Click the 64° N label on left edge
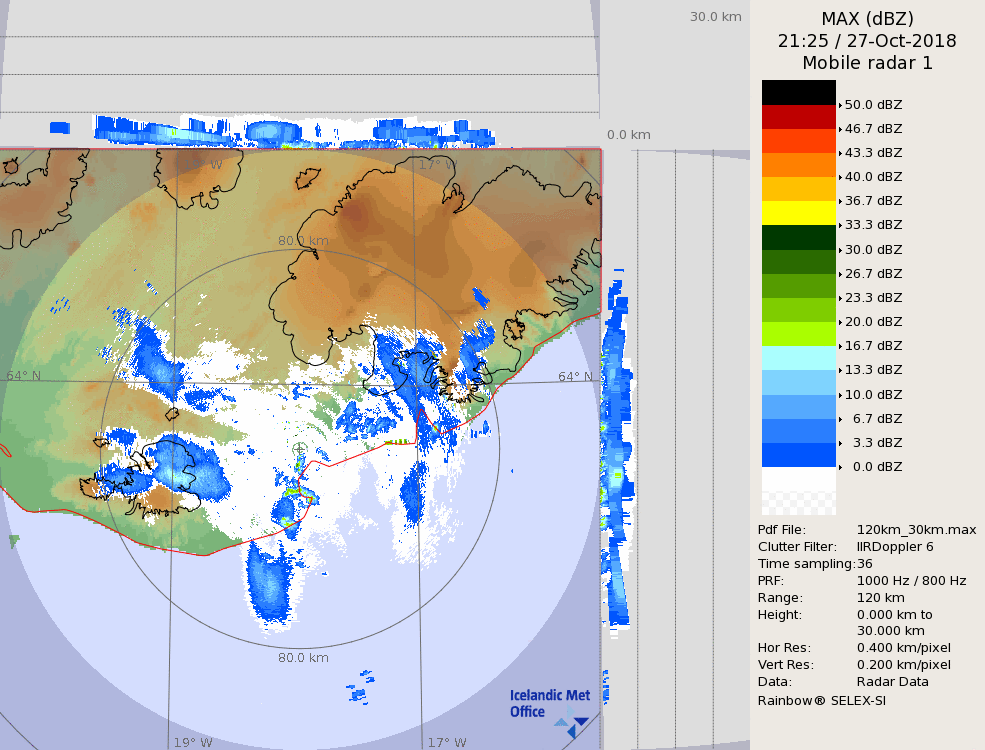Viewport: 985px width, 750px height. tap(24, 376)
